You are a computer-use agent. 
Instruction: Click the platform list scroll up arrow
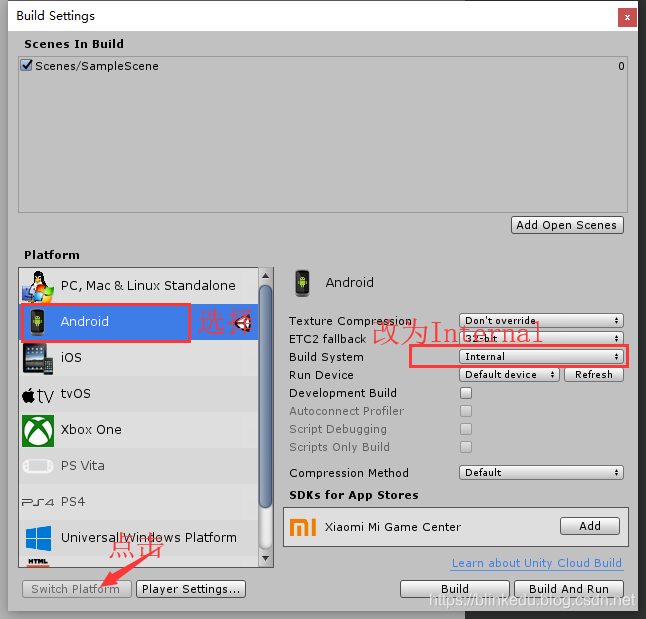point(265,275)
